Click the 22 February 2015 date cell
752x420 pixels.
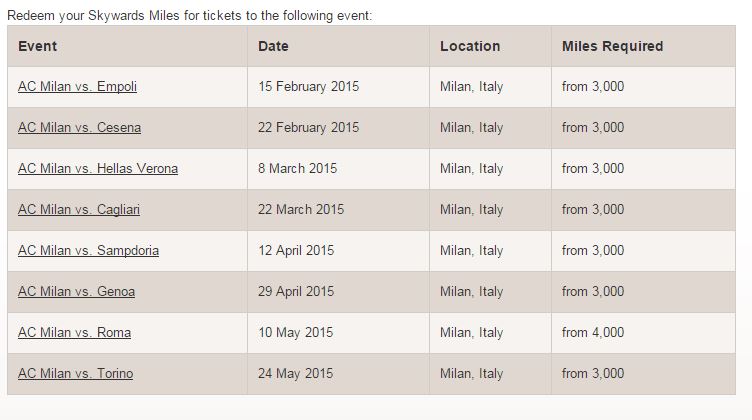[308, 128]
